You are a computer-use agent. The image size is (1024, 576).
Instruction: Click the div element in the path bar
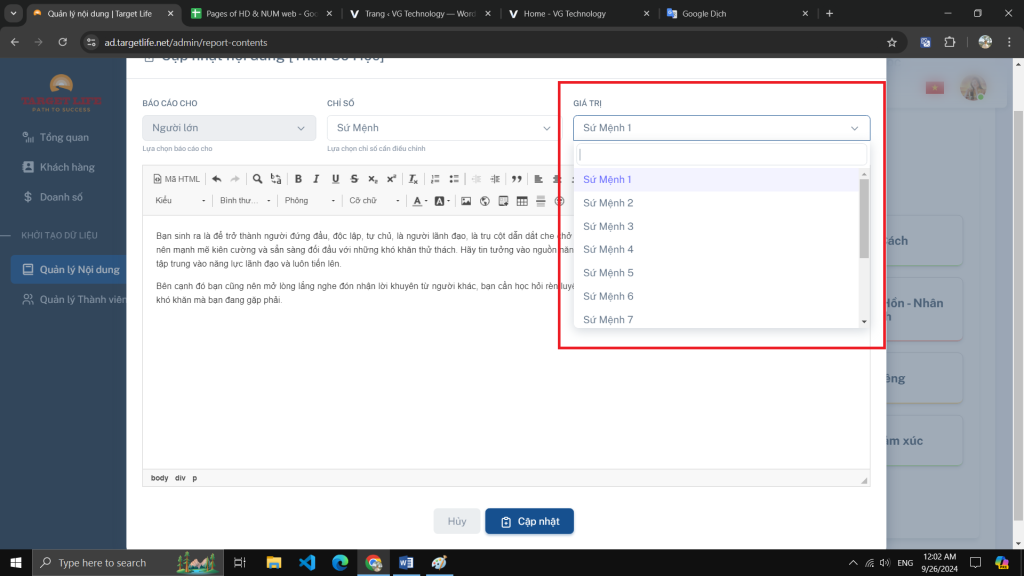(x=180, y=478)
